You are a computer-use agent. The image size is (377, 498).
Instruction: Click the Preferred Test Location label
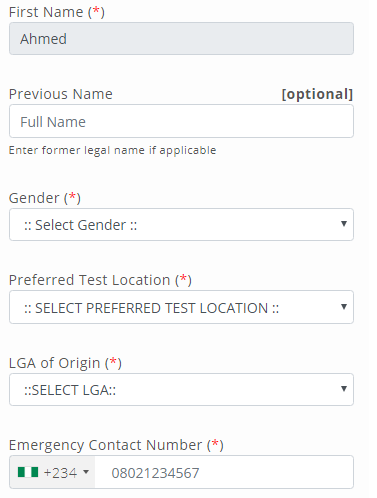tap(100, 280)
